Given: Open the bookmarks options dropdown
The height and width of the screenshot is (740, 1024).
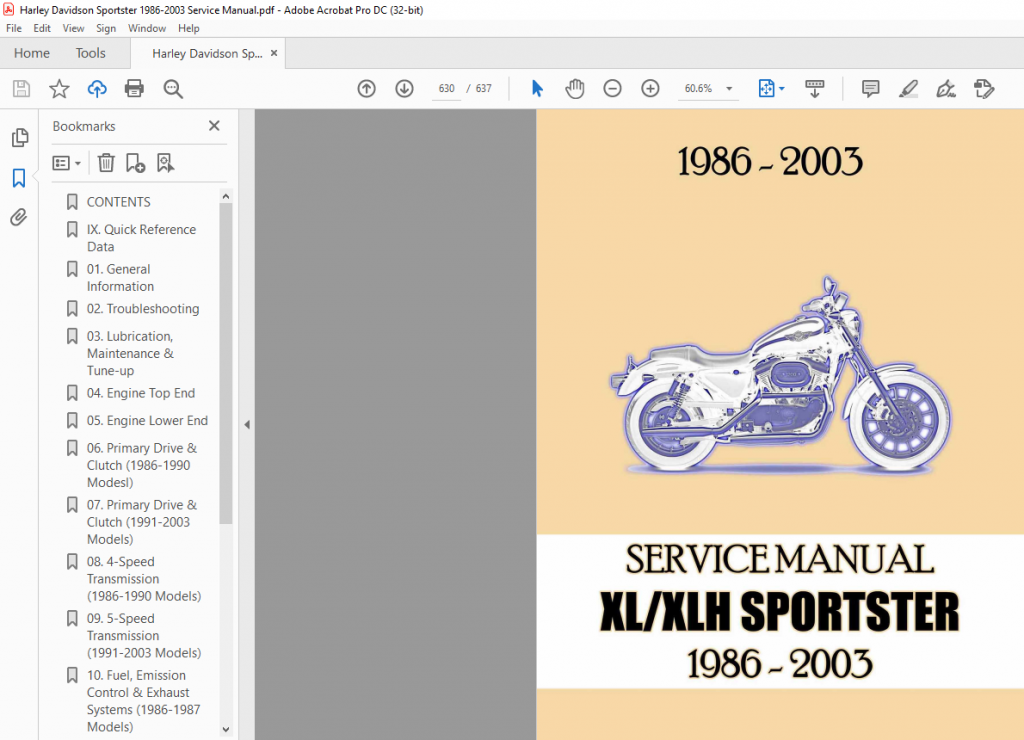Looking at the screenshot, I should click(66, 163).
